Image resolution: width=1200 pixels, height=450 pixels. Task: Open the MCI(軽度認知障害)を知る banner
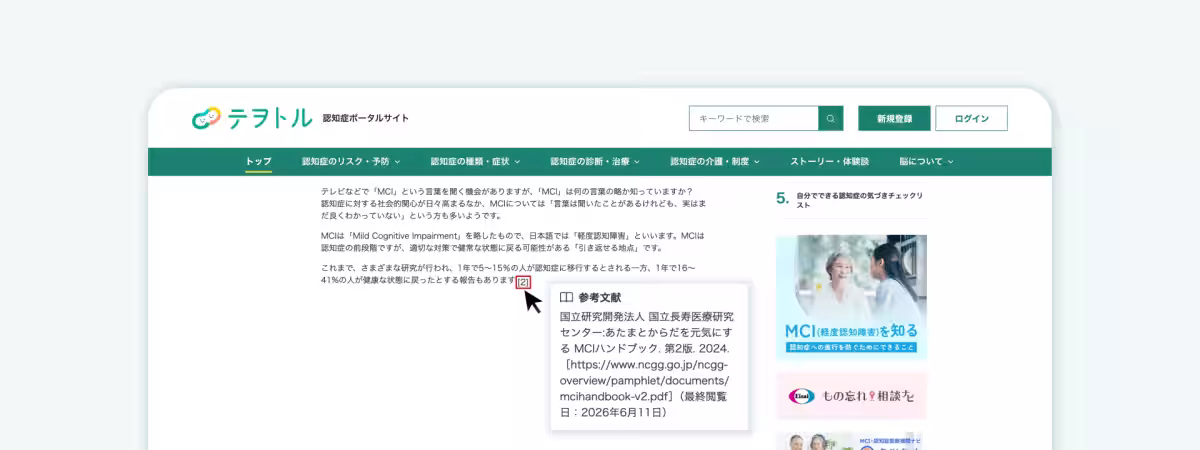click(x=851, y=297)
